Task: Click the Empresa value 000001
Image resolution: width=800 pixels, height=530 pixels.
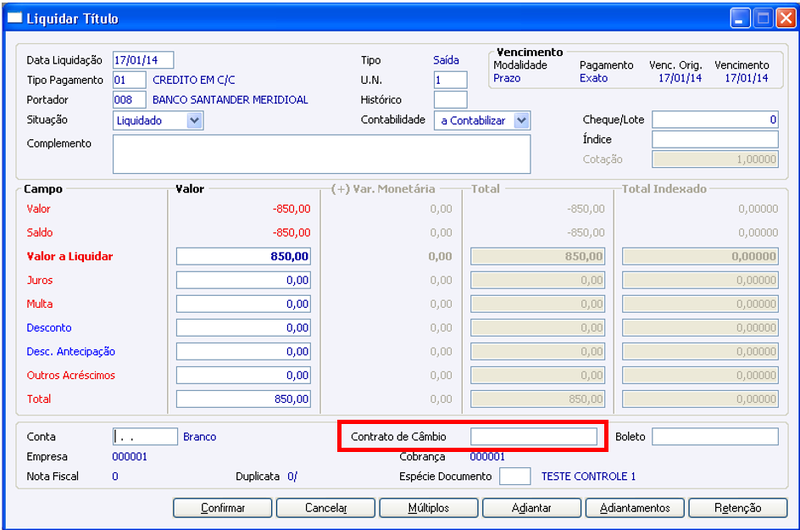Action: 130,457
